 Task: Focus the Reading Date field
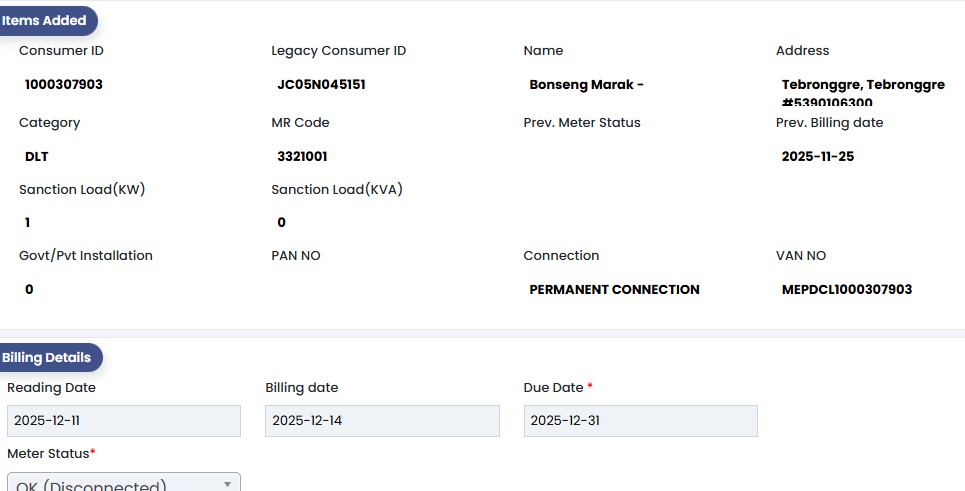click(123, 421)
